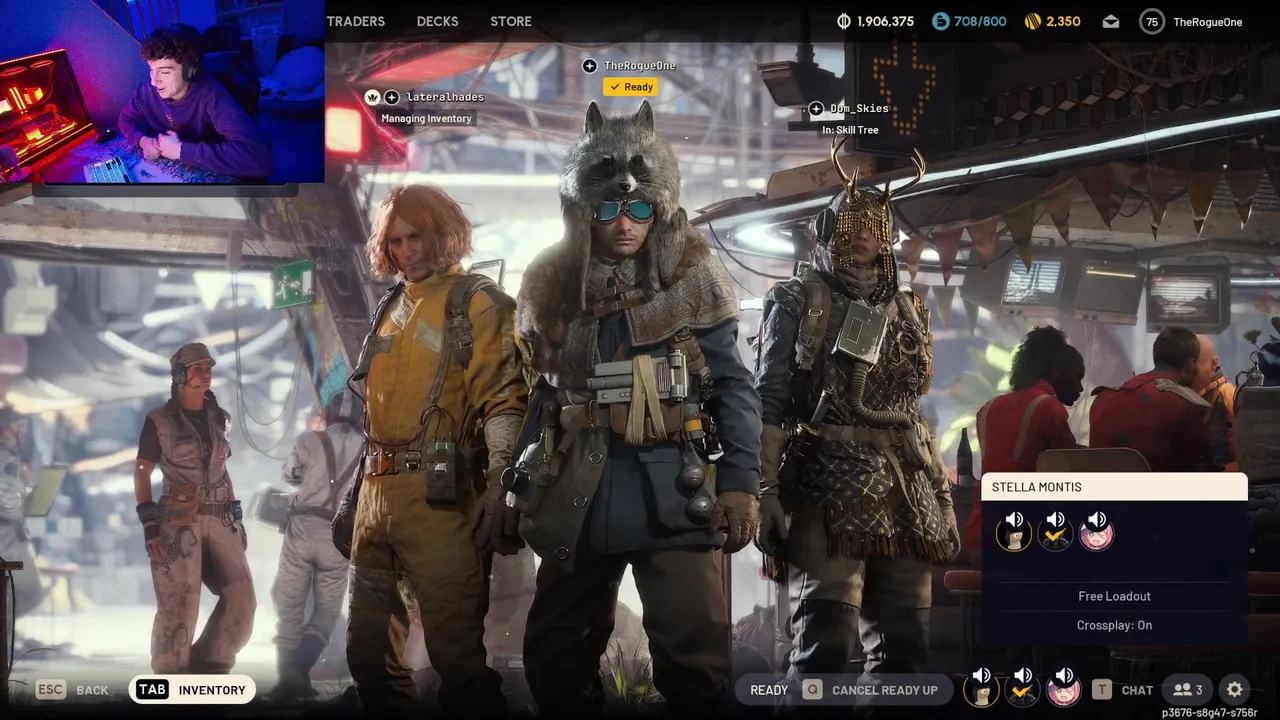Open the STORE tab
This screenshot has width=1280, height=720.
511,21
